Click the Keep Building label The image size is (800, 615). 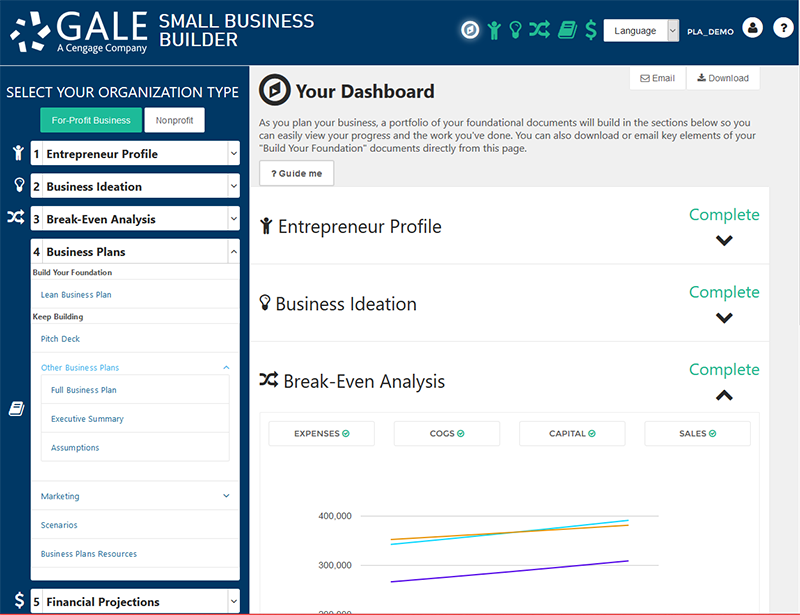(x=58, y=316)
